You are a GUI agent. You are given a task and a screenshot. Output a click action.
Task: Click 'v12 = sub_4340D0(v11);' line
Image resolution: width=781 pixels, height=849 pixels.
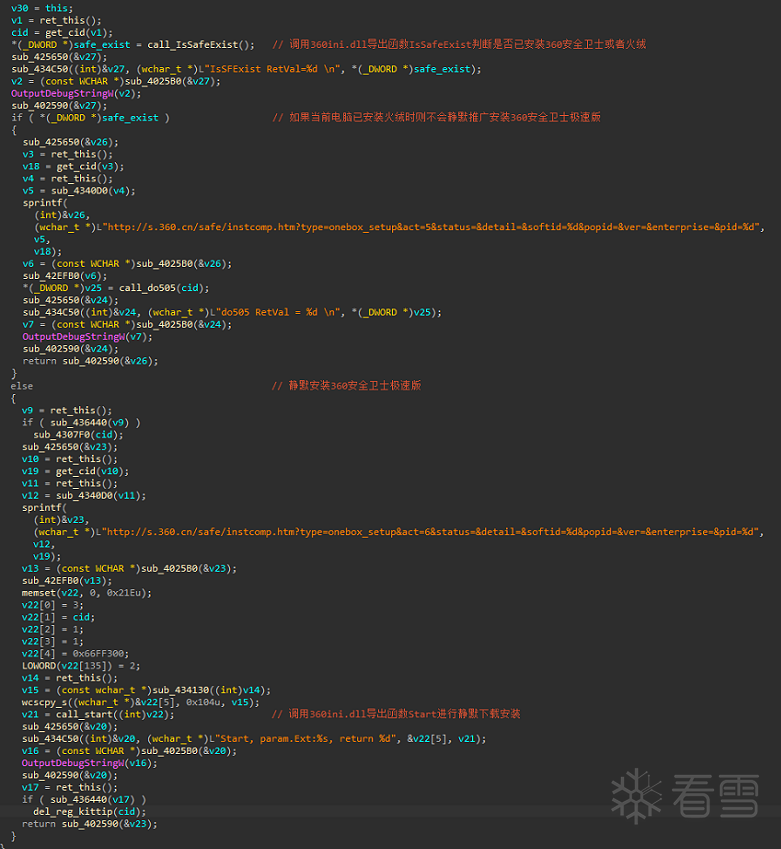(84, 496)
